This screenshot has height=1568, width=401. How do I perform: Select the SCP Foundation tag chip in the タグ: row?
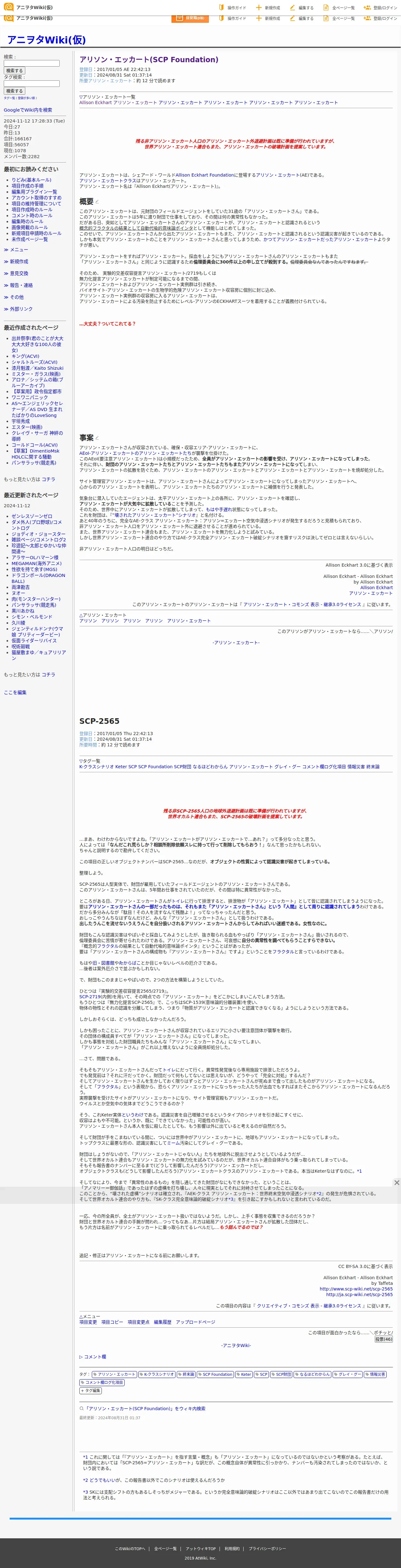(215, 1375)
